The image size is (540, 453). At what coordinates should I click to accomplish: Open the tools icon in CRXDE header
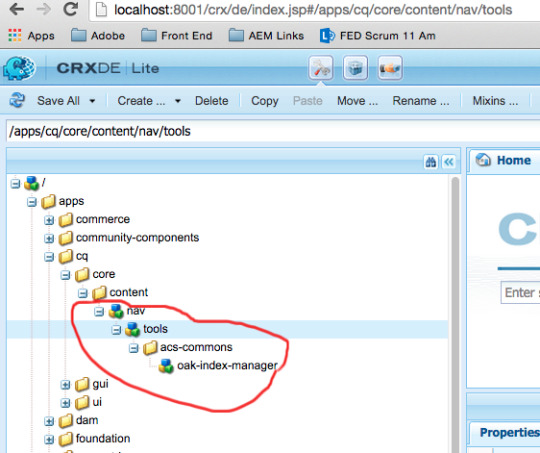coord(321,68)
